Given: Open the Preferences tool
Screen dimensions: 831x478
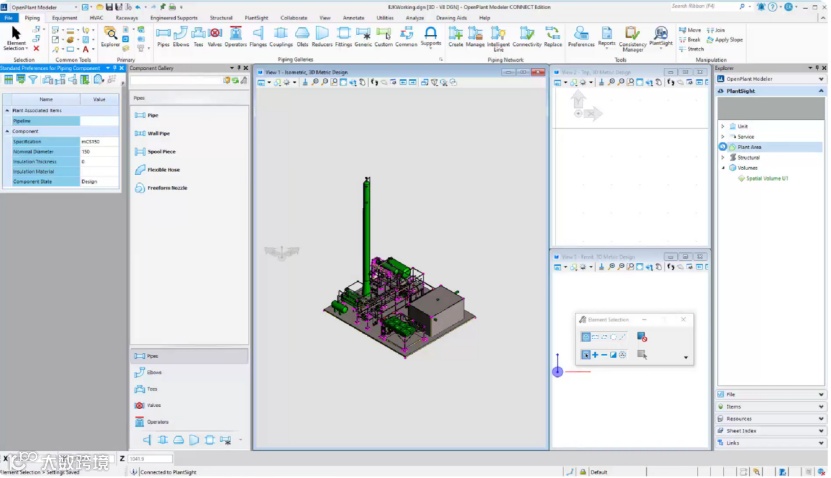Looking at the screenshot, I should click(581, 37).
